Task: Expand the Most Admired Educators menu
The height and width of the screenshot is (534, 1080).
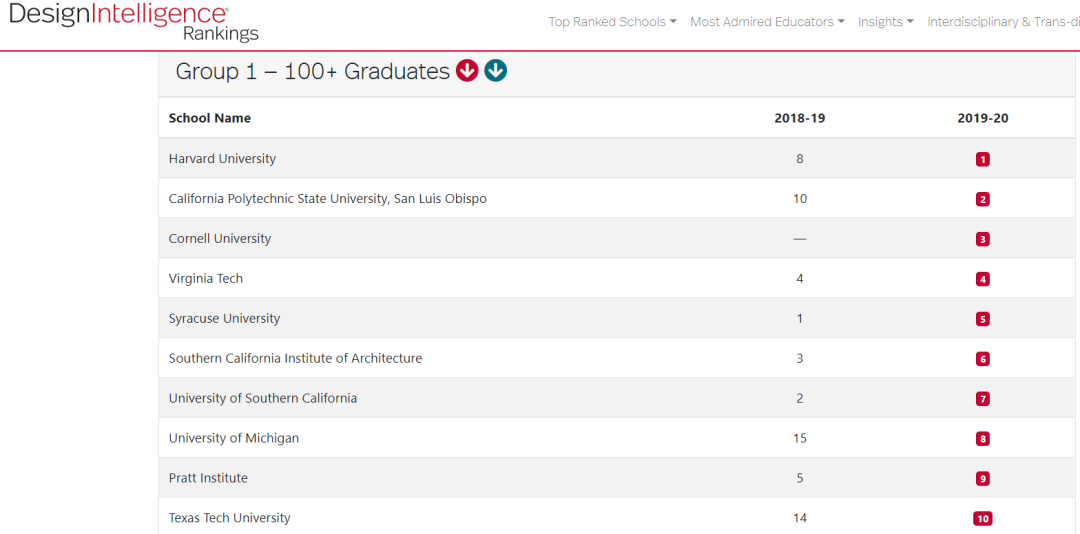Action: [x=767, y=22]
